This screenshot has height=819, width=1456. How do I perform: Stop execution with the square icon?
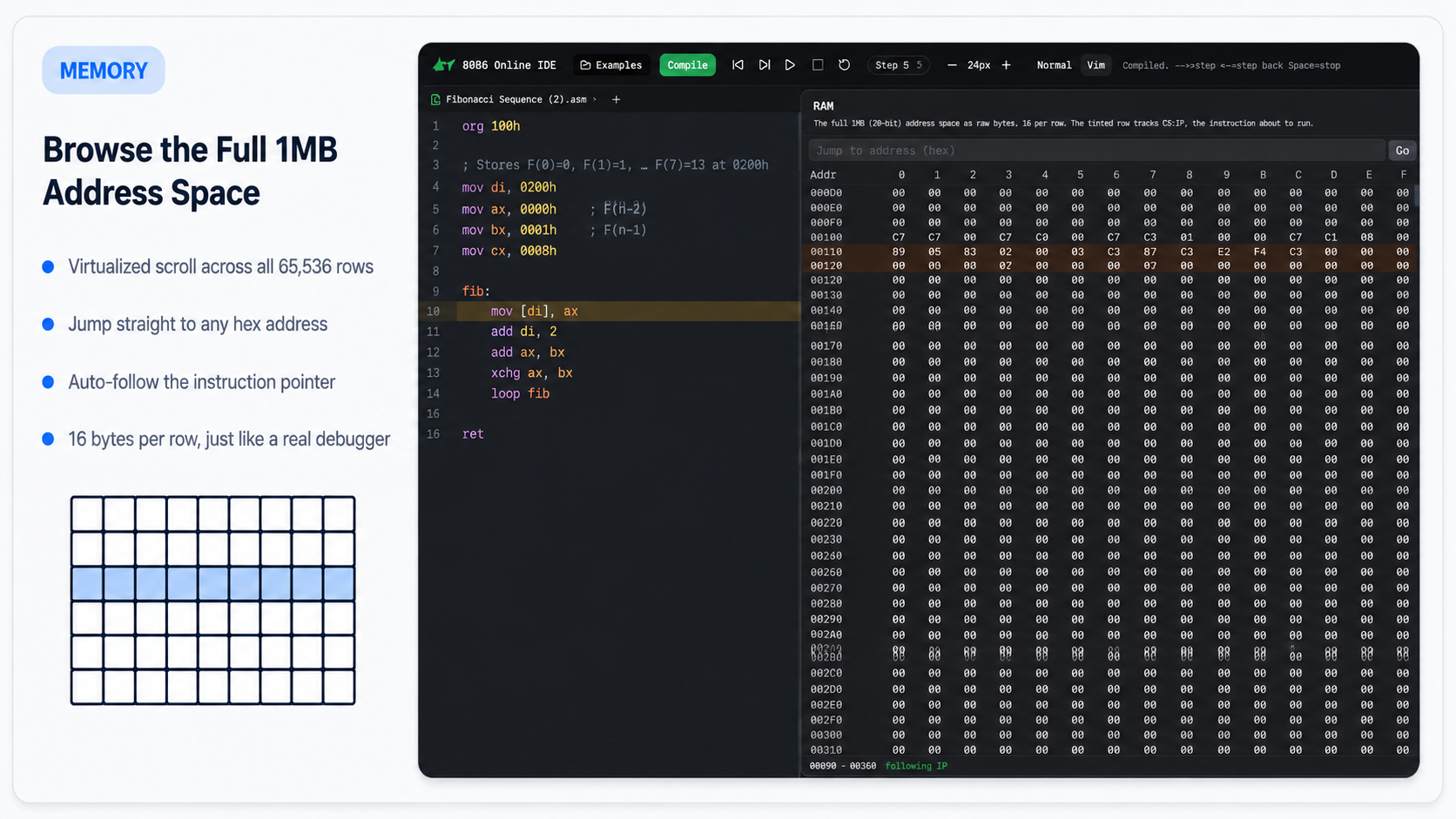pos(818,65)
